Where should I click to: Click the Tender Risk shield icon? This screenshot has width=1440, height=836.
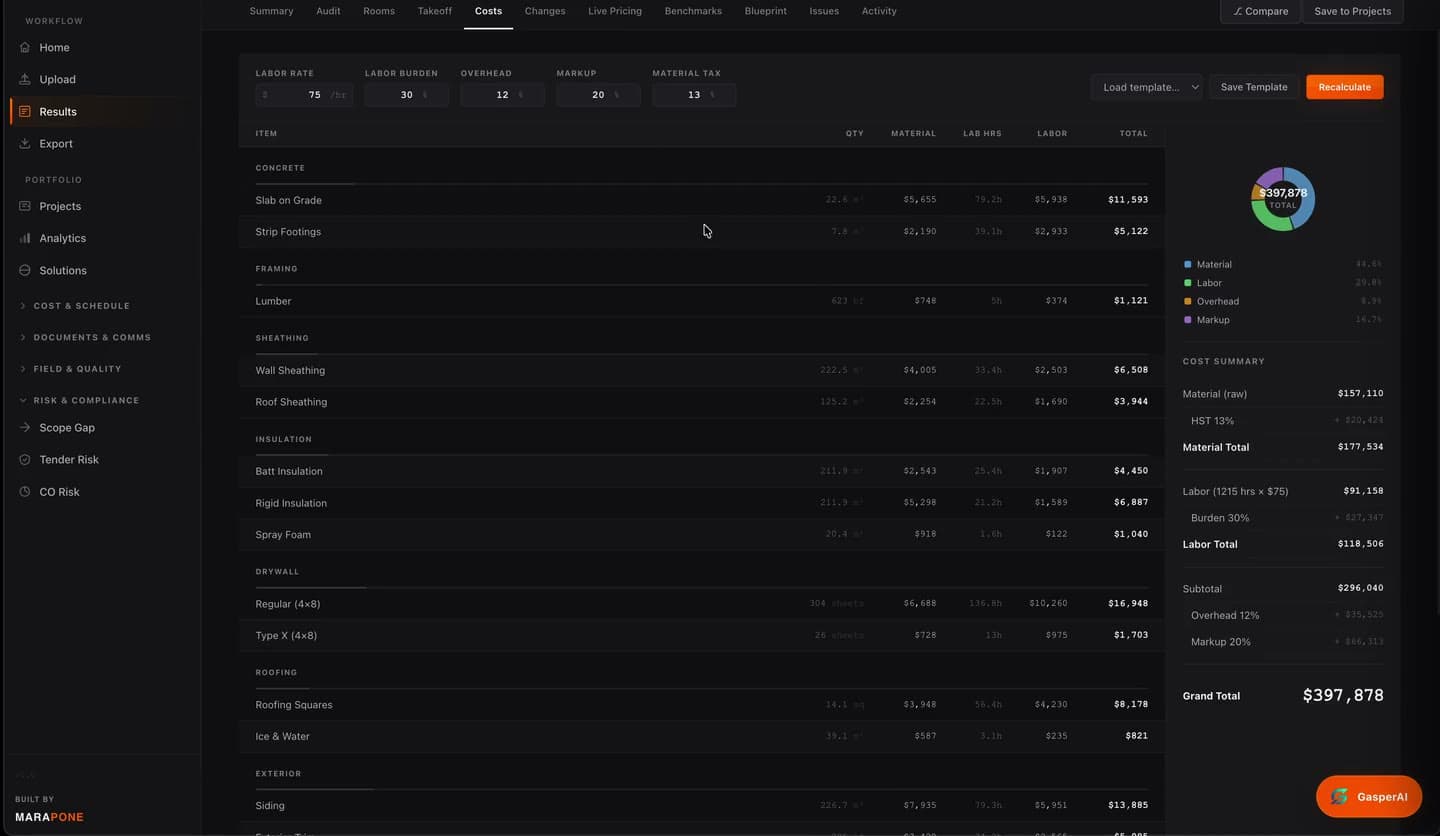[x=25, y=459]
